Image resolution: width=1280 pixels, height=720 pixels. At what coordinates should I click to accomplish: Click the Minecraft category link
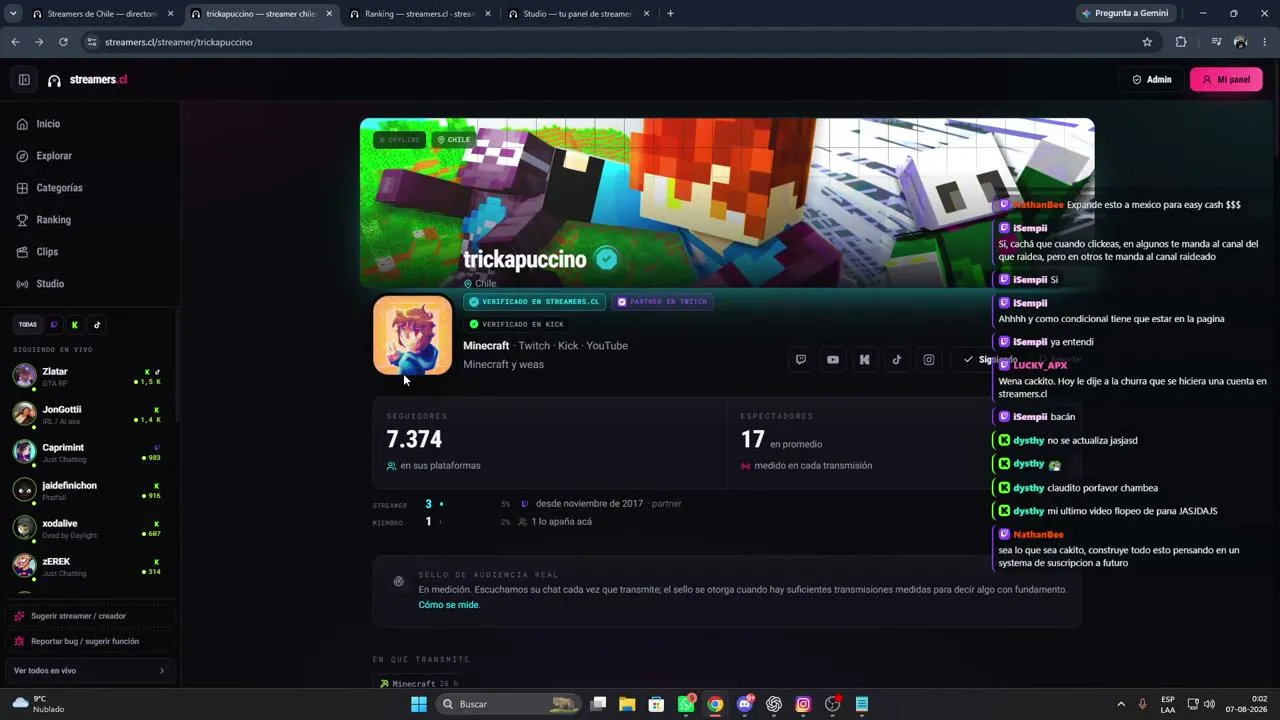point(486,346)
